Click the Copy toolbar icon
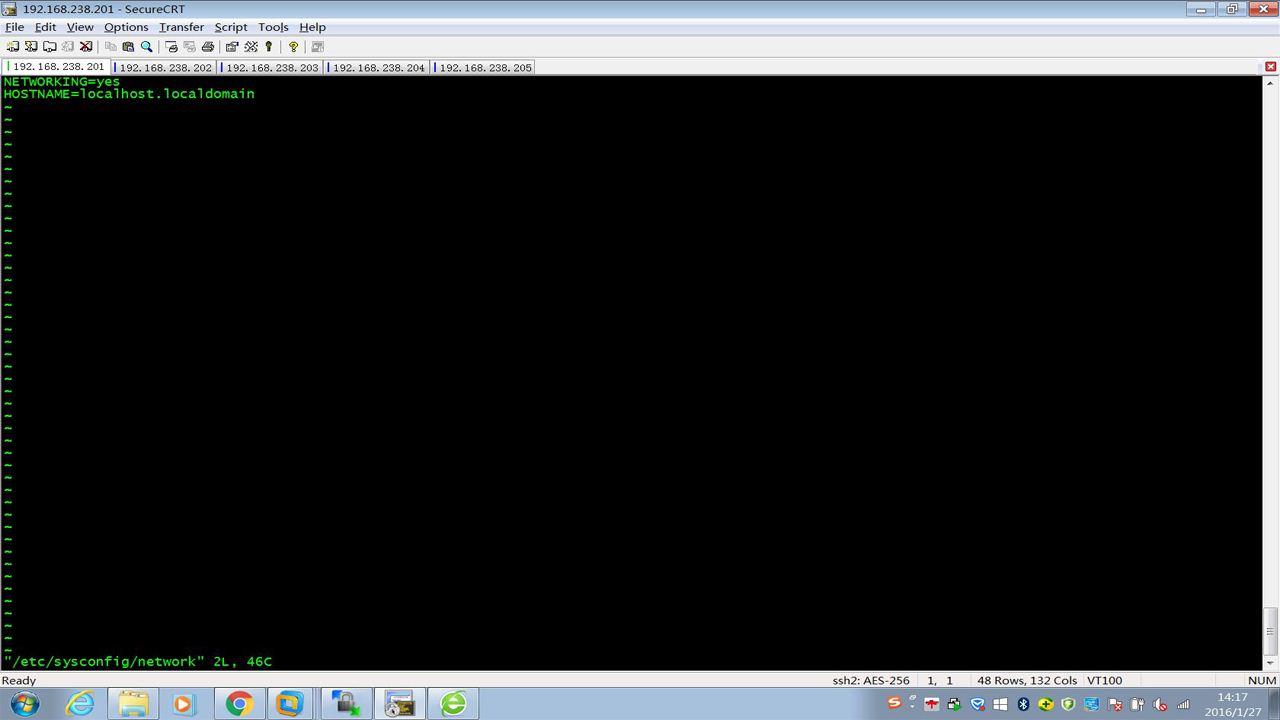 pos(110,47)
